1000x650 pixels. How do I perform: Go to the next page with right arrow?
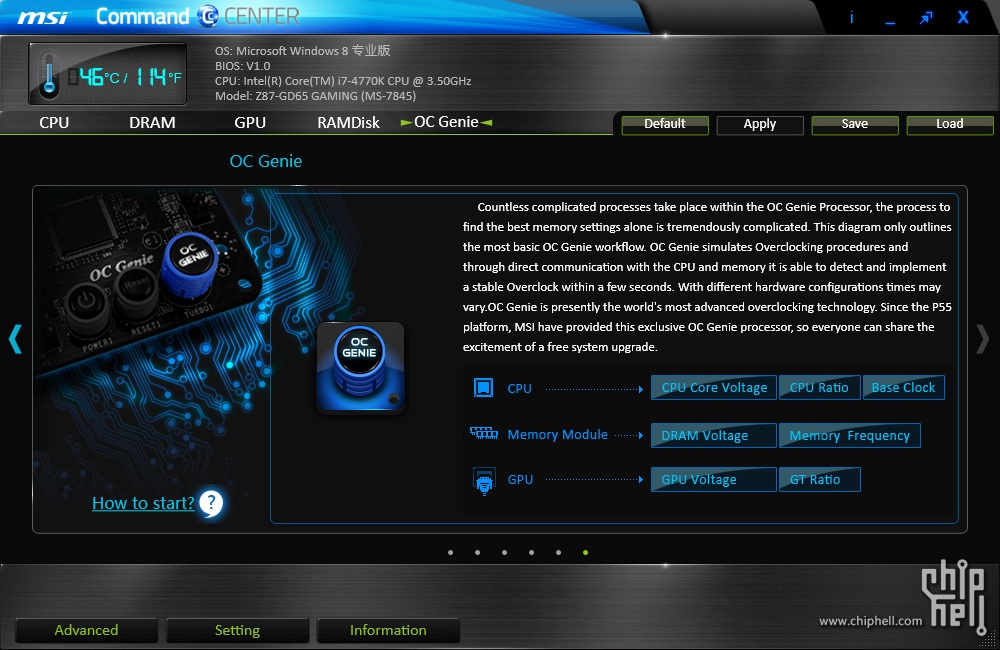983,339
